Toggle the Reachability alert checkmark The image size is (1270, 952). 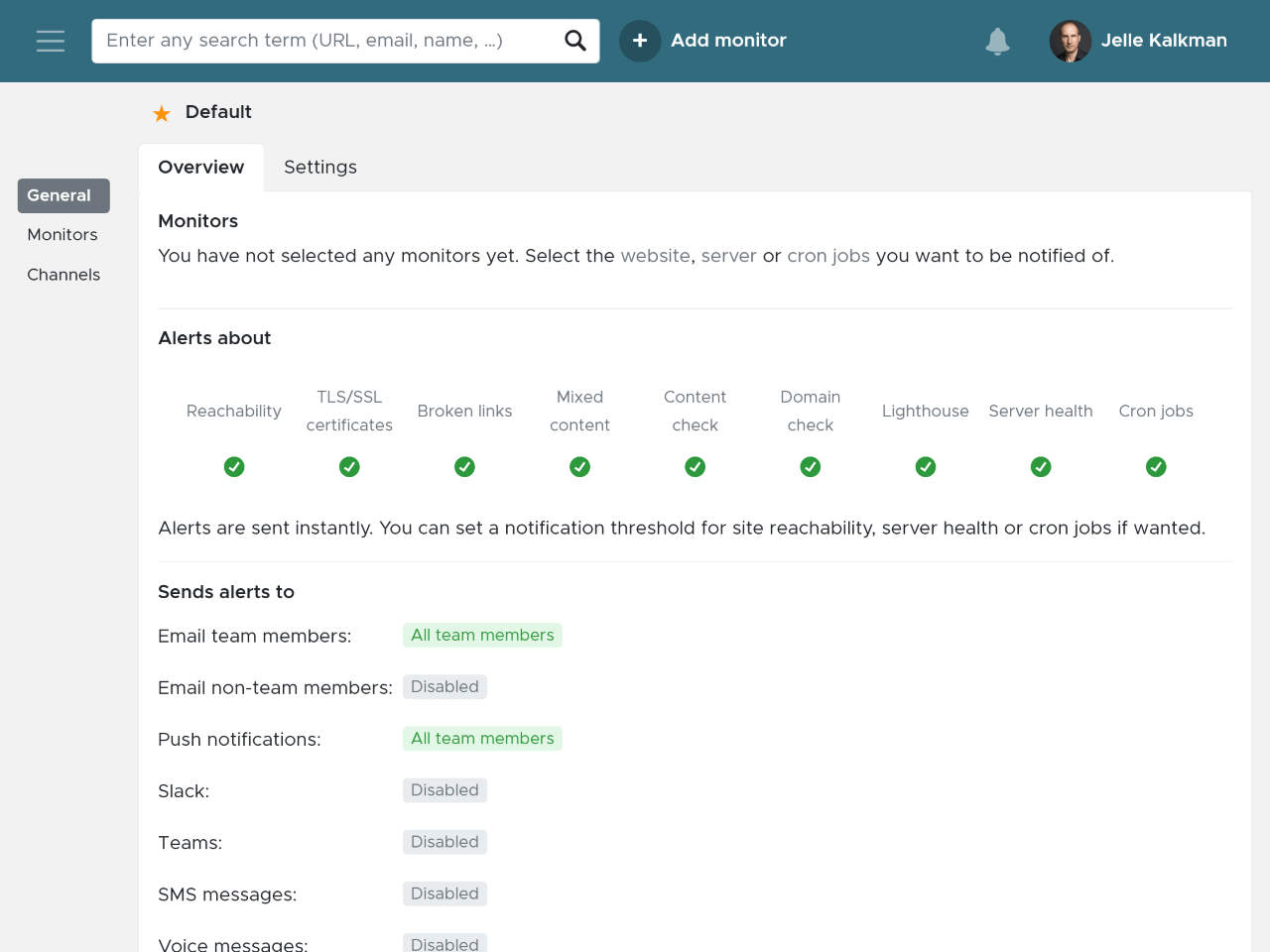pyautogui.click(x=234, y=466)
